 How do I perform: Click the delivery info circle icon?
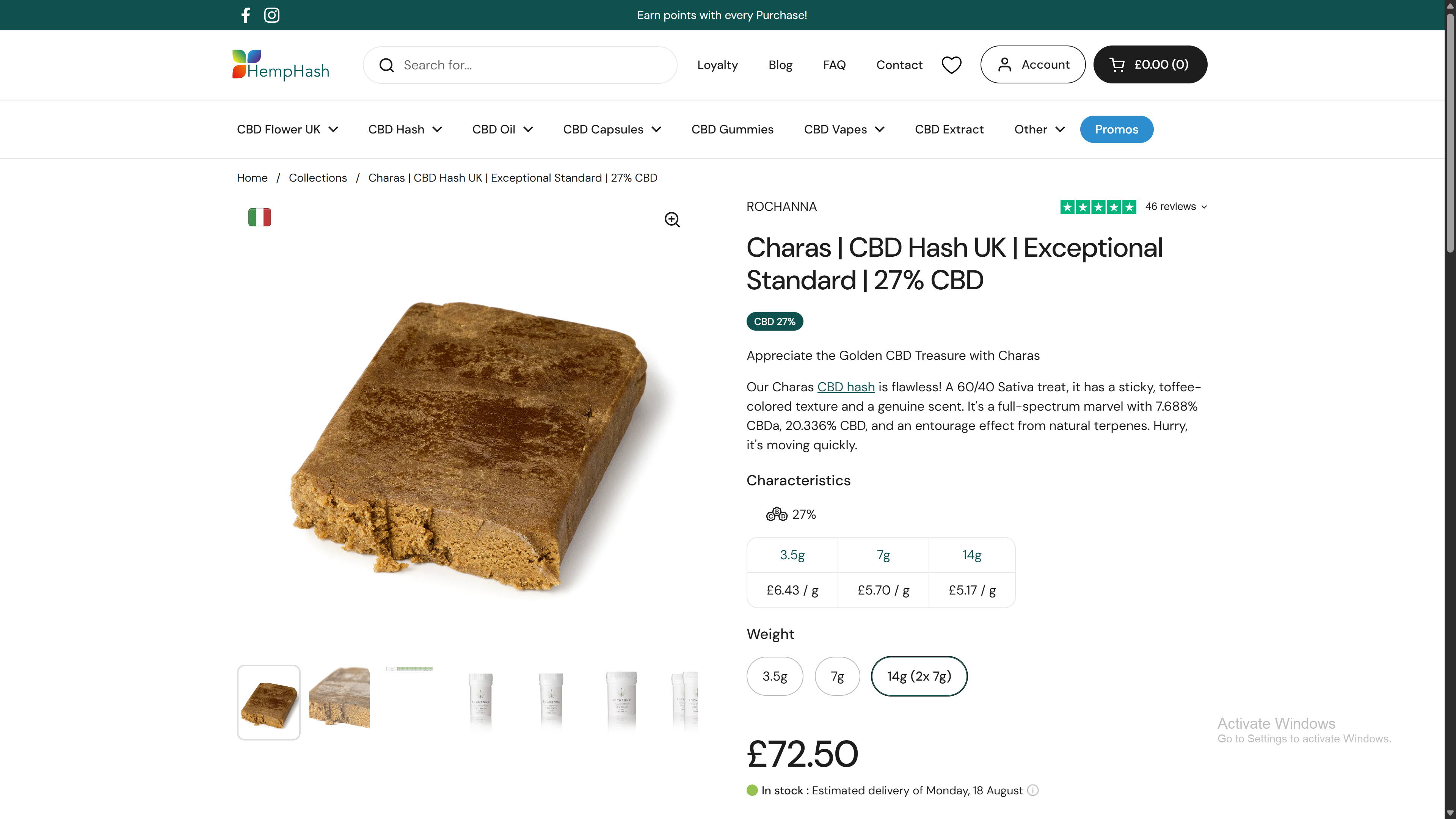(1032, 790)
